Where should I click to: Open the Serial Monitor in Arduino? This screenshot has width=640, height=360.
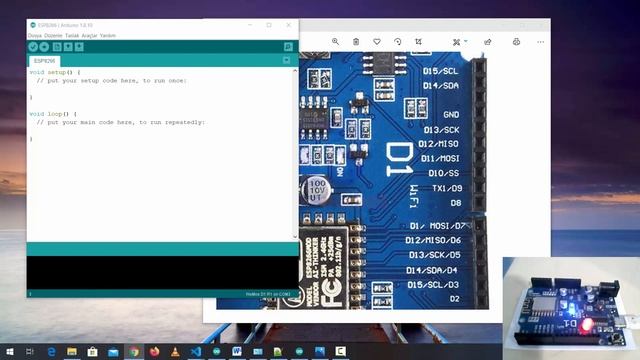pos(288,47)
